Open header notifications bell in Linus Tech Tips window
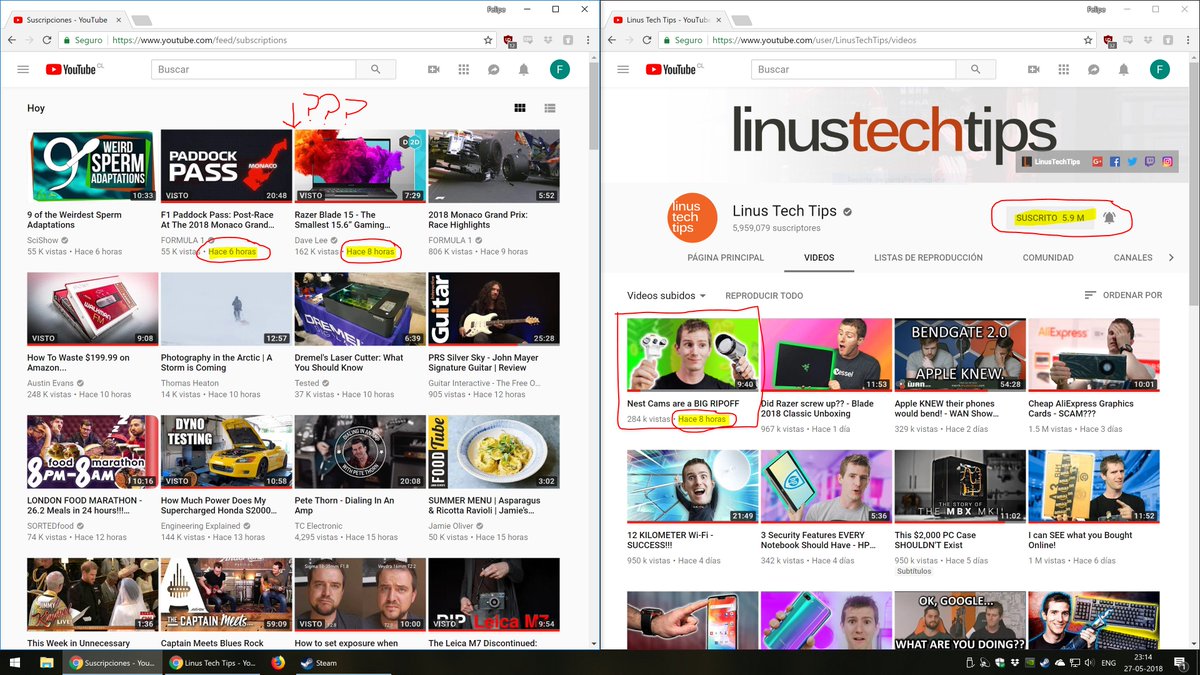The image size is (1200, 675). [1124, 69]
